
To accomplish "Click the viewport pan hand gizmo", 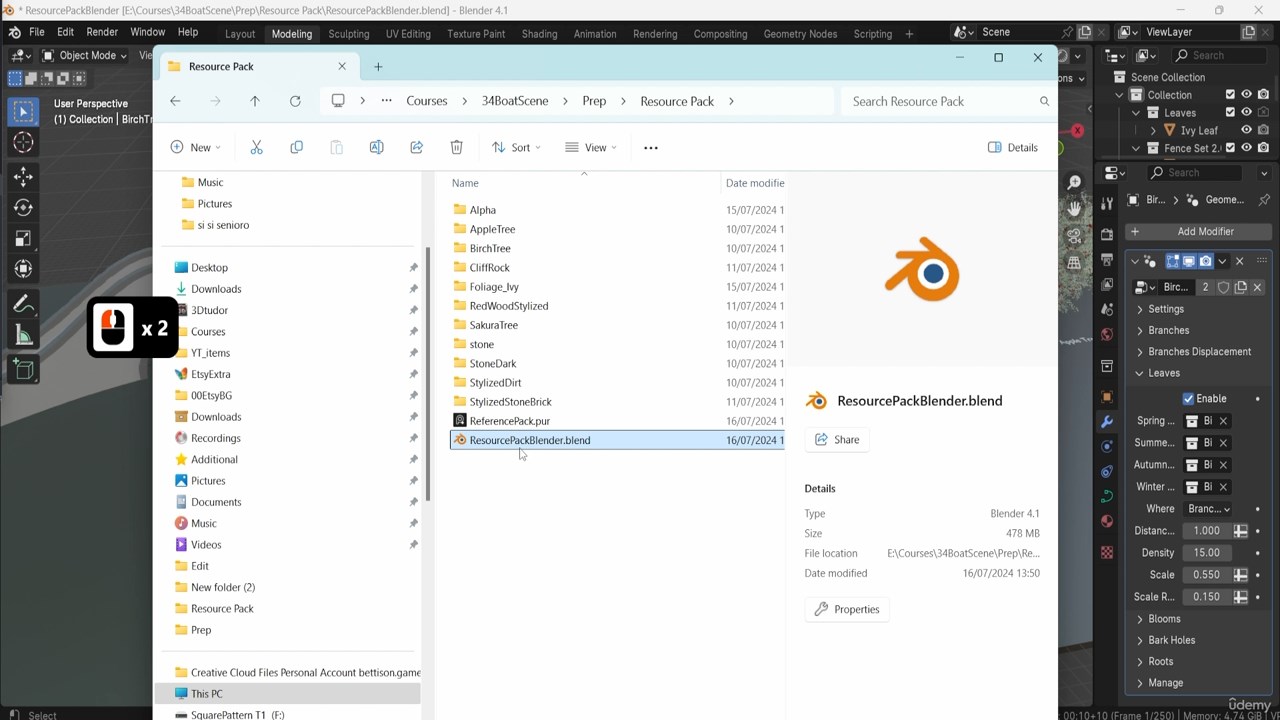I will [x=1074, y=209].
